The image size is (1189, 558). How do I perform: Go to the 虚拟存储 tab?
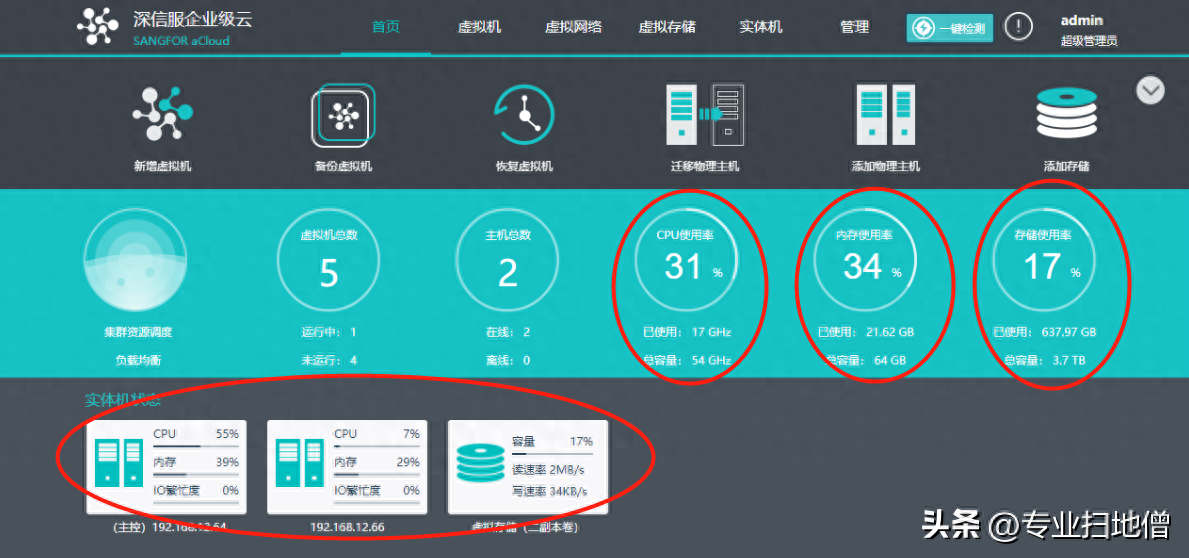tap(667, 27)
